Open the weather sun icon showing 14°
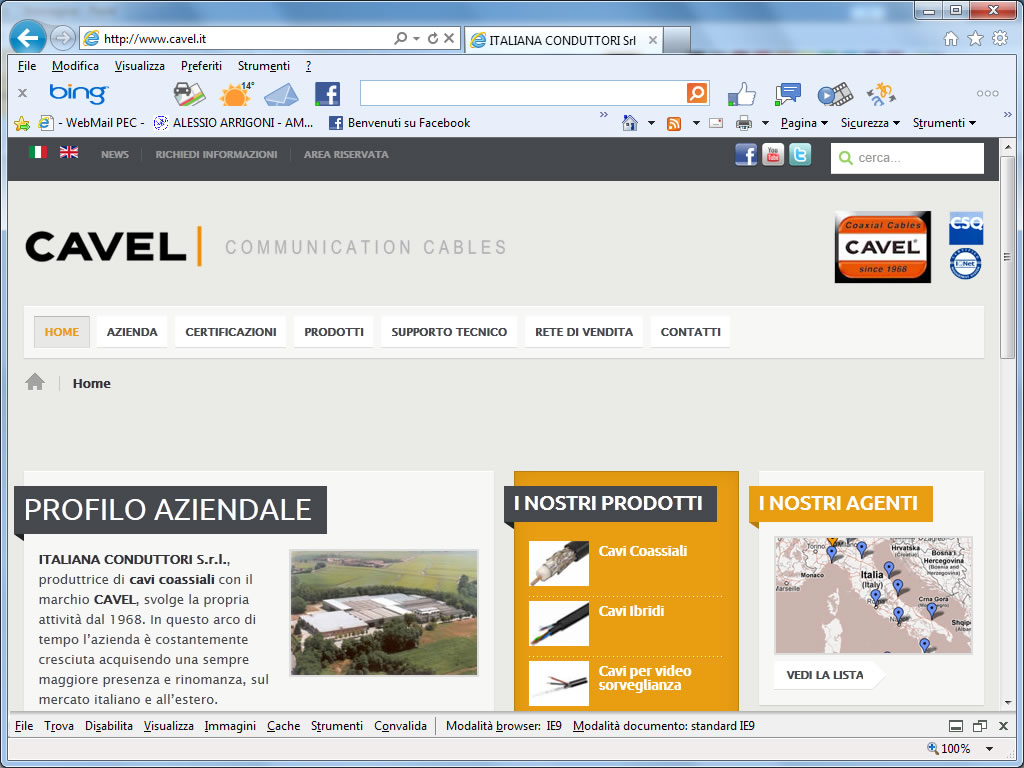The width and height of the screenshot is (1024, 768). [236, 94]
